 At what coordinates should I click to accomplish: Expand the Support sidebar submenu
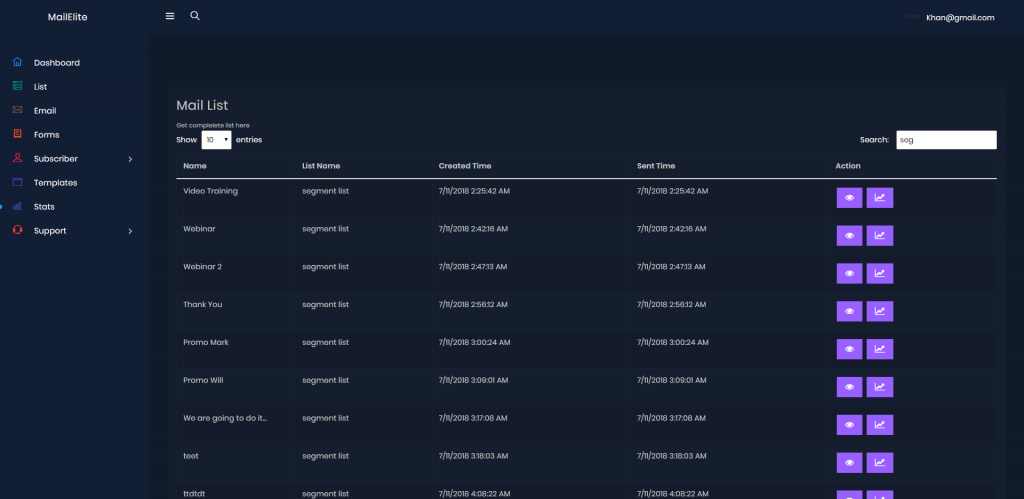(130, 231)
